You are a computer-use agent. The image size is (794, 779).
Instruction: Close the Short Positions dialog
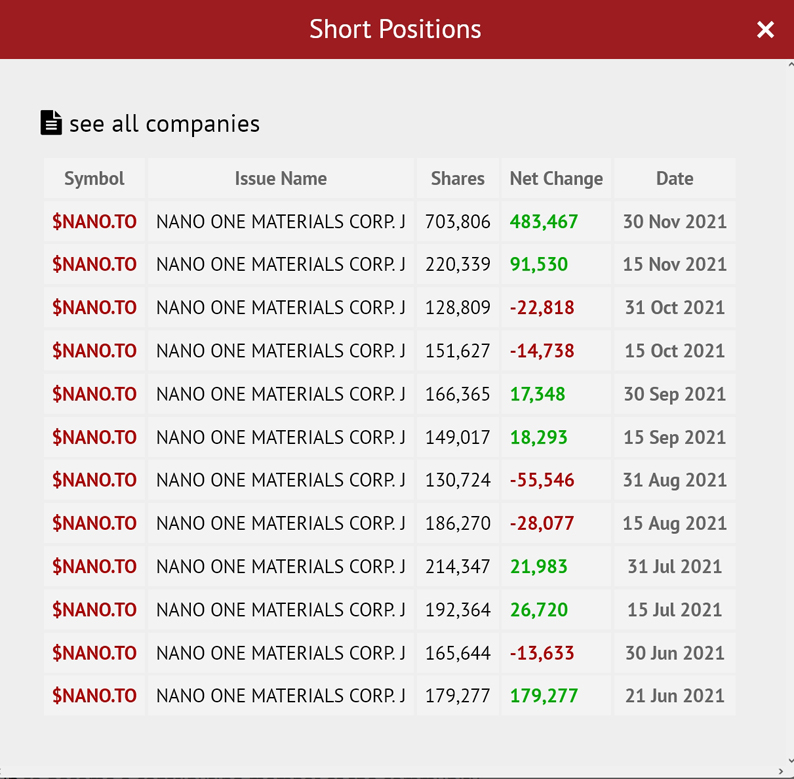pos(765,29)
